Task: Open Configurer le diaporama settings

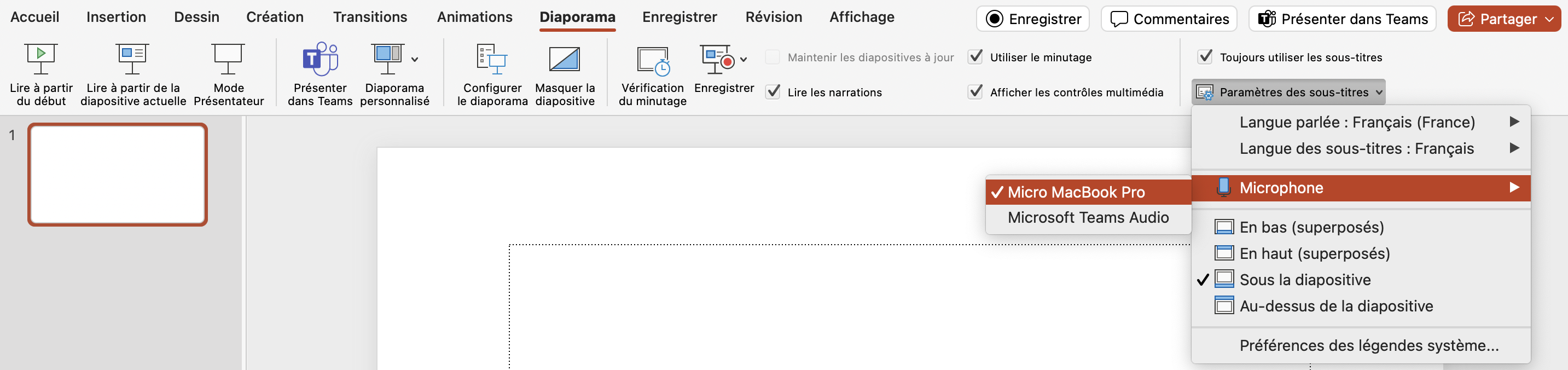Action: tap(492, 60)
